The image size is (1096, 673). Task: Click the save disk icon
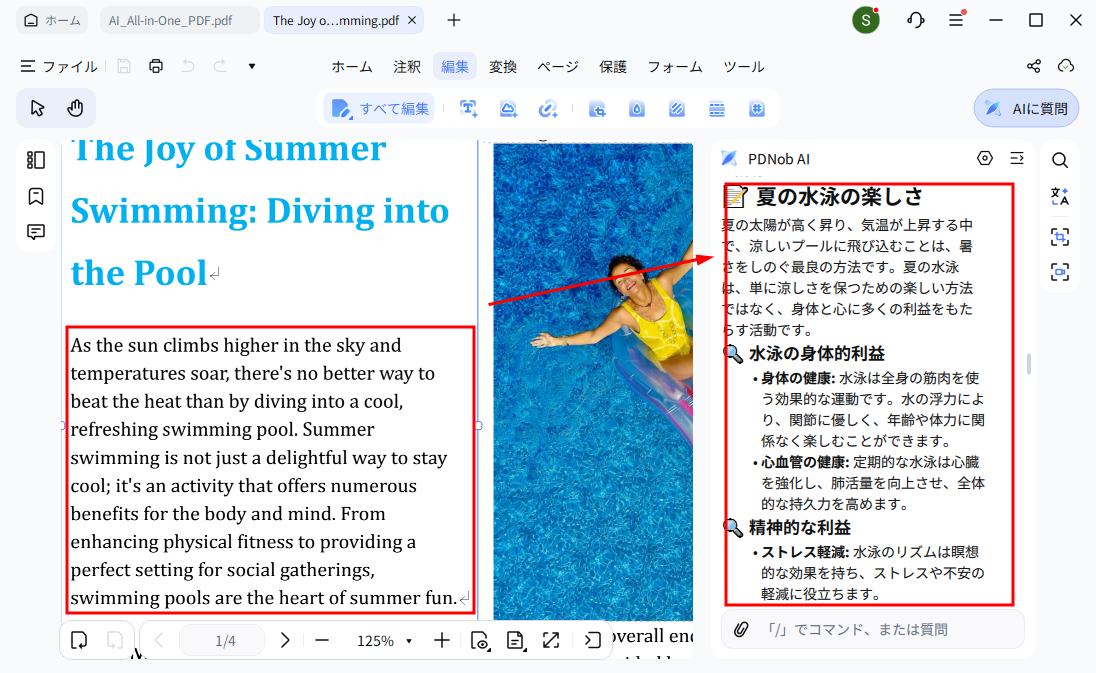[x=124, y=66]
